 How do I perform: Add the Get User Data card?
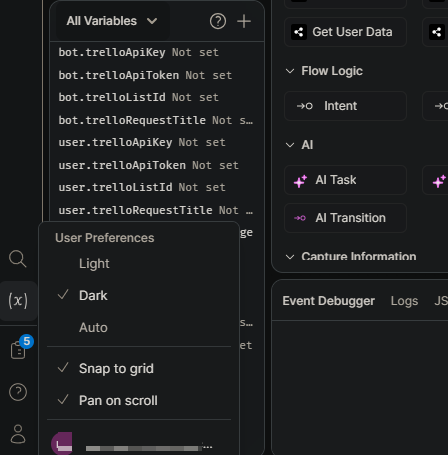(x=345, y=32)
